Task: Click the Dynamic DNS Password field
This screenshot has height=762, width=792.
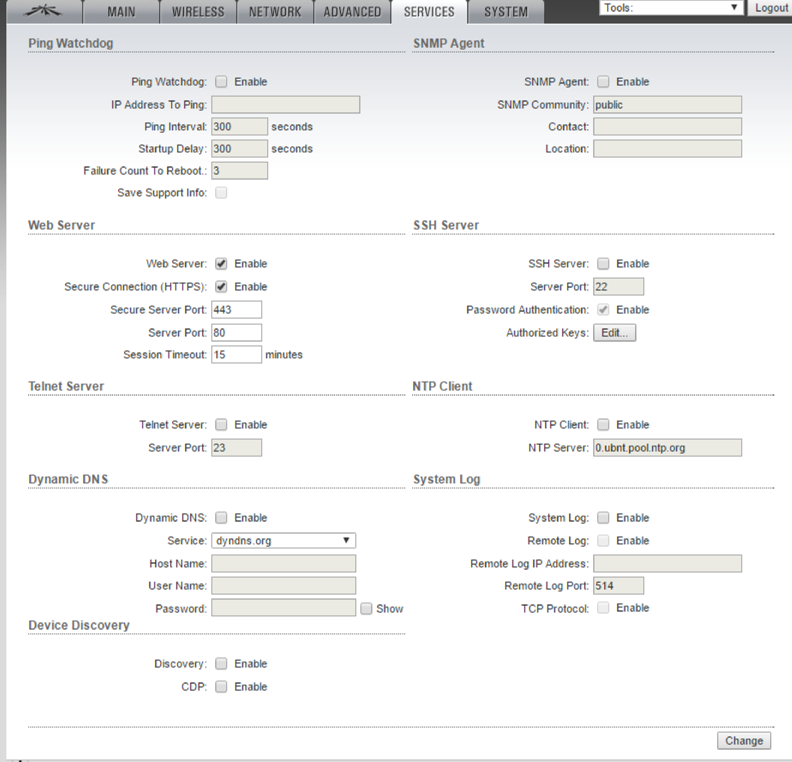Action: click(283, 608)
